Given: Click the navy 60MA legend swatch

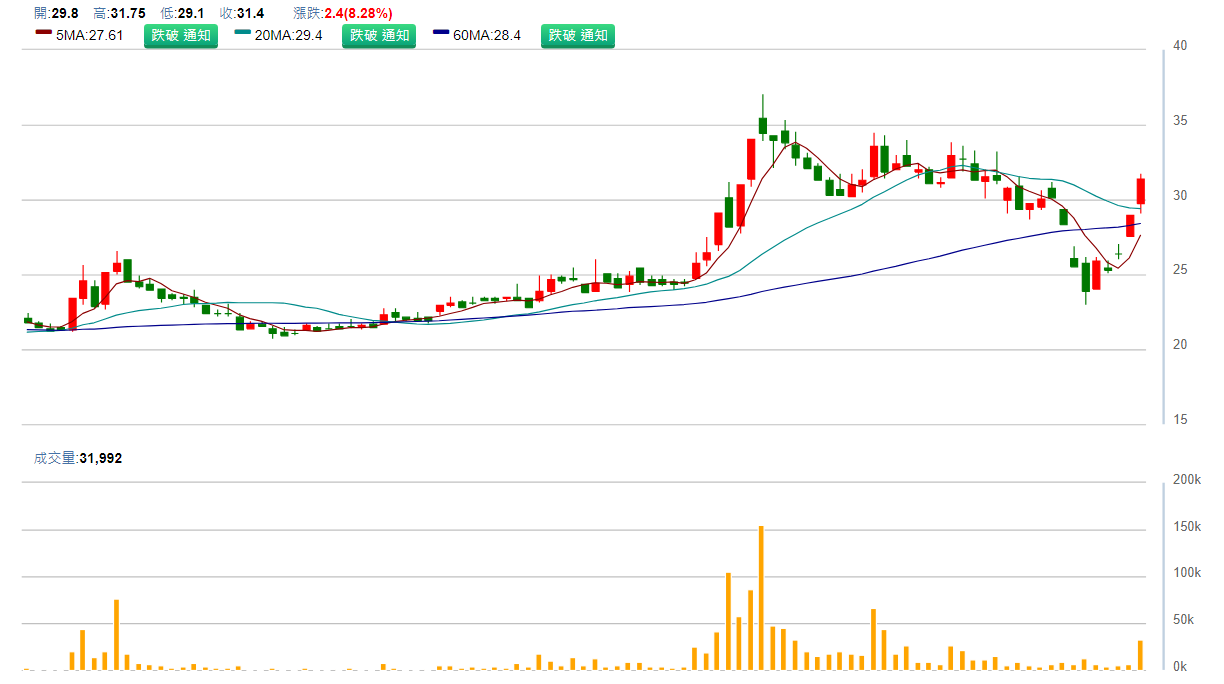Looking at the screenshot, I should [x=441, y=33].
